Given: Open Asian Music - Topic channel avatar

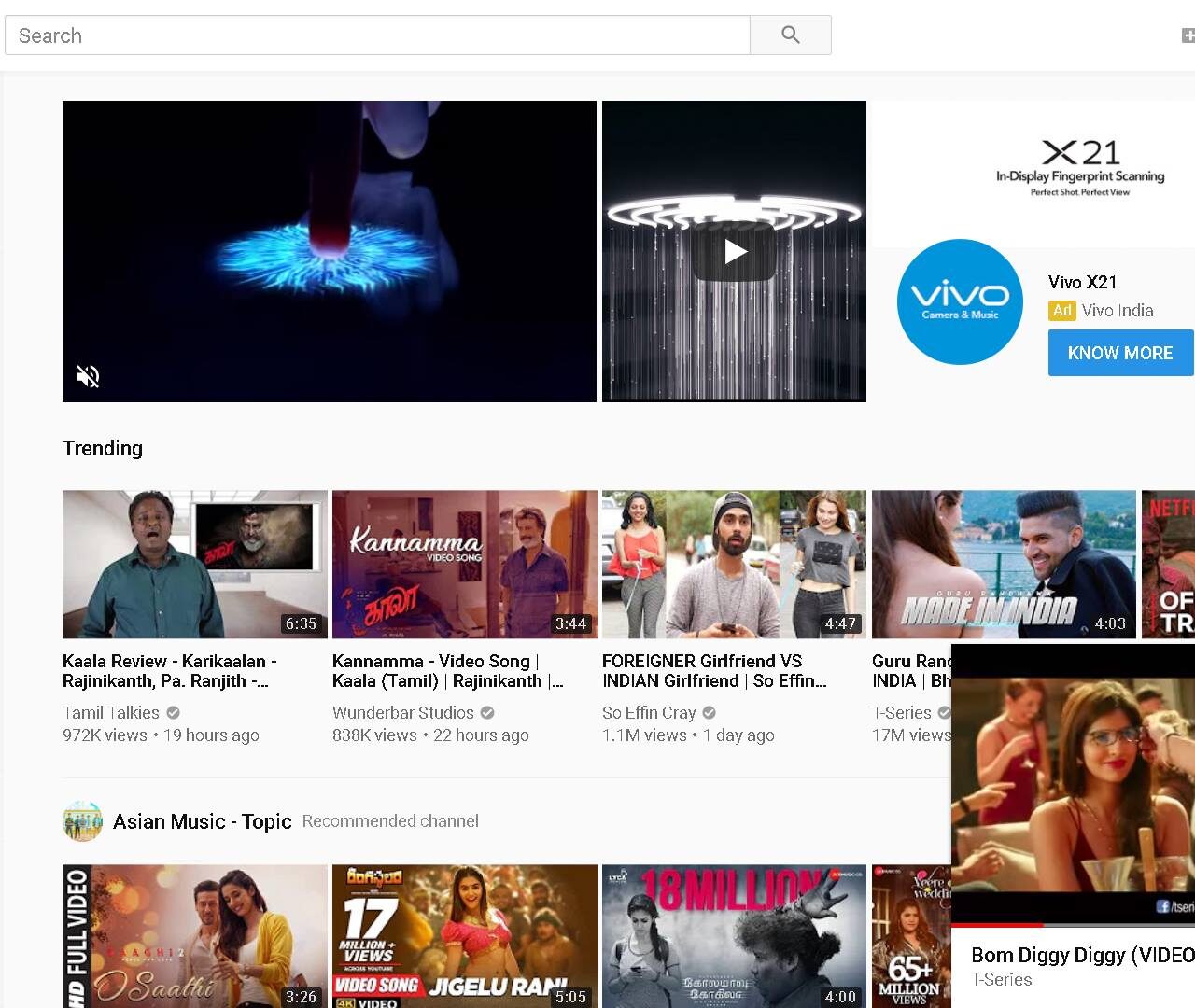Looking at the screenshot, I should 82,821.
